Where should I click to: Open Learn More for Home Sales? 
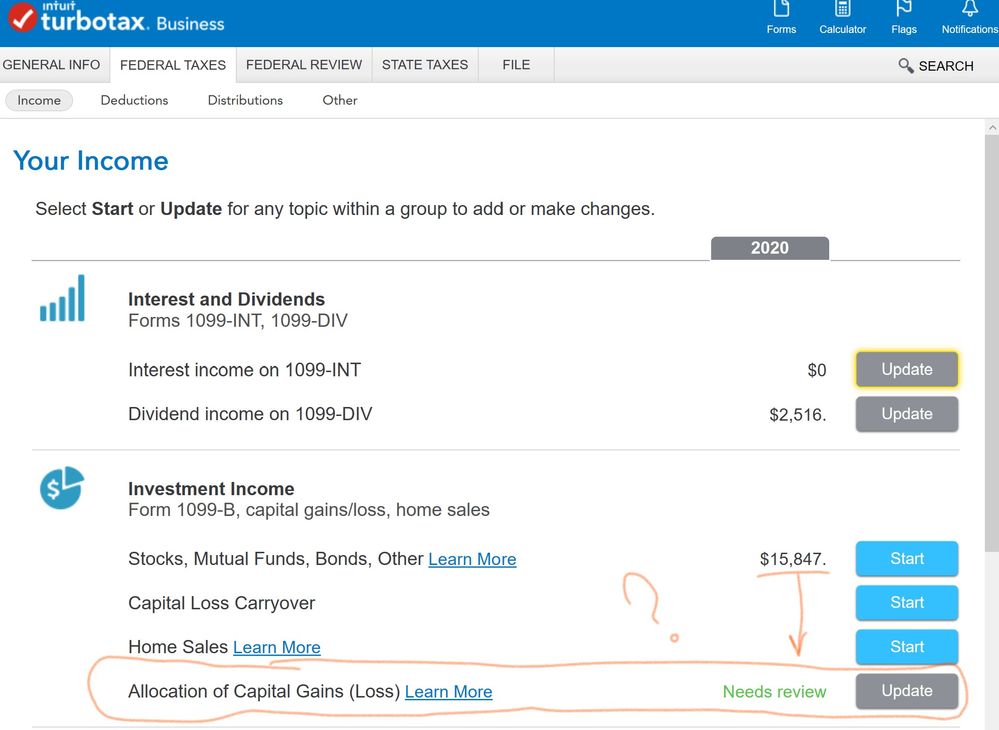pyautogui.click(x=276, y=648)
